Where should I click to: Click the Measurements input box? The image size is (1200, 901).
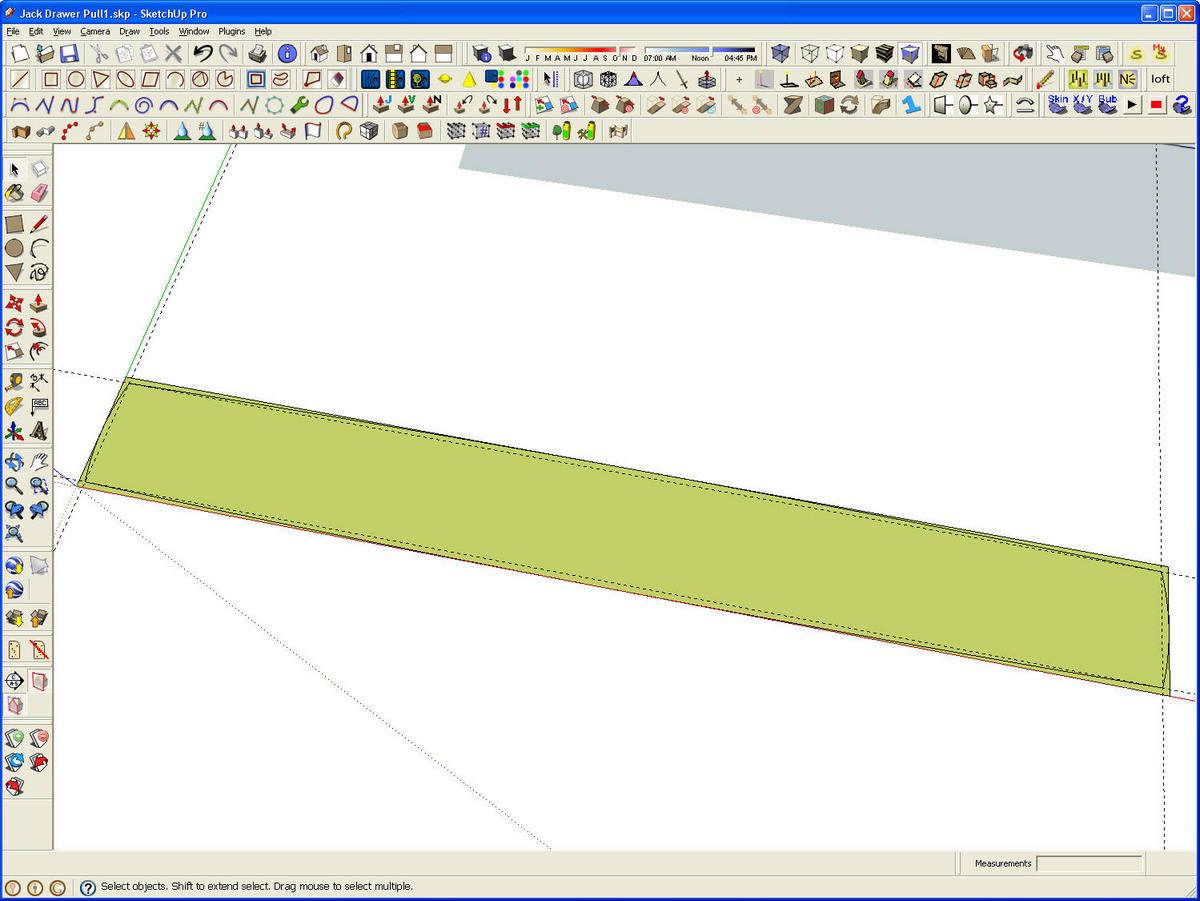tap(1089, 863)
